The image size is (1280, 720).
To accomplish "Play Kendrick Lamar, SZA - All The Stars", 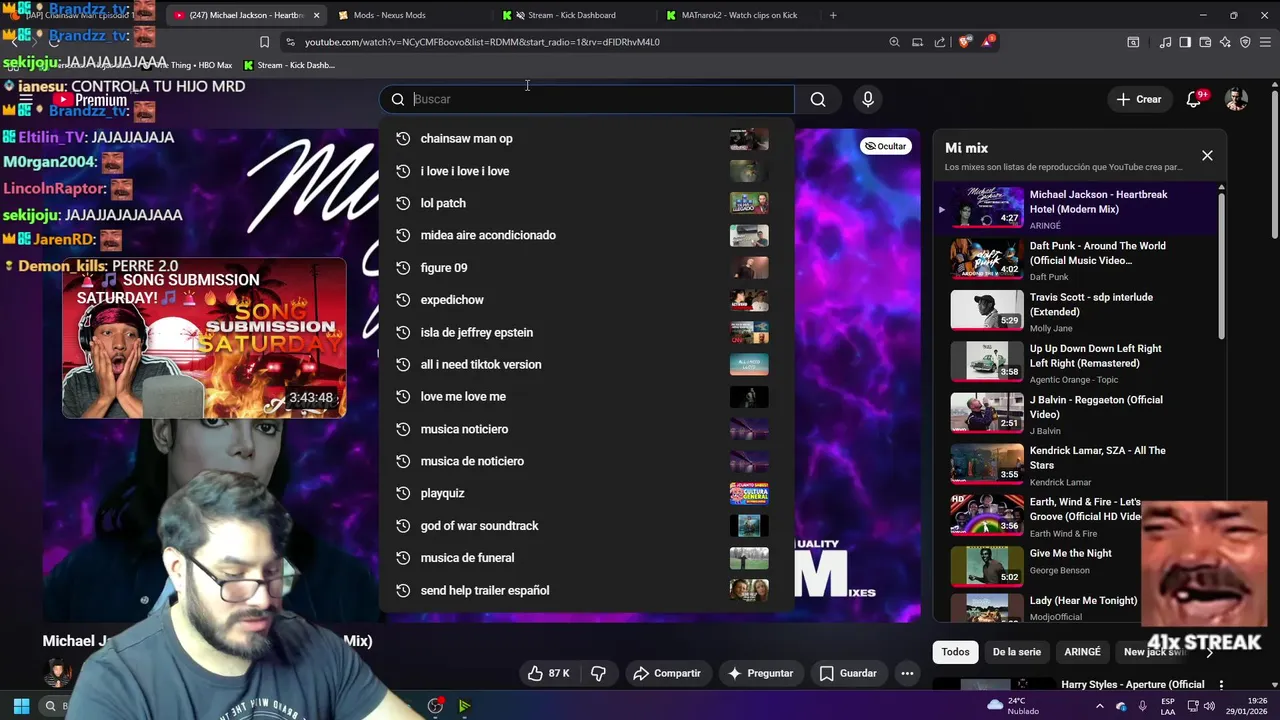I will click(x=1075, y=464).
